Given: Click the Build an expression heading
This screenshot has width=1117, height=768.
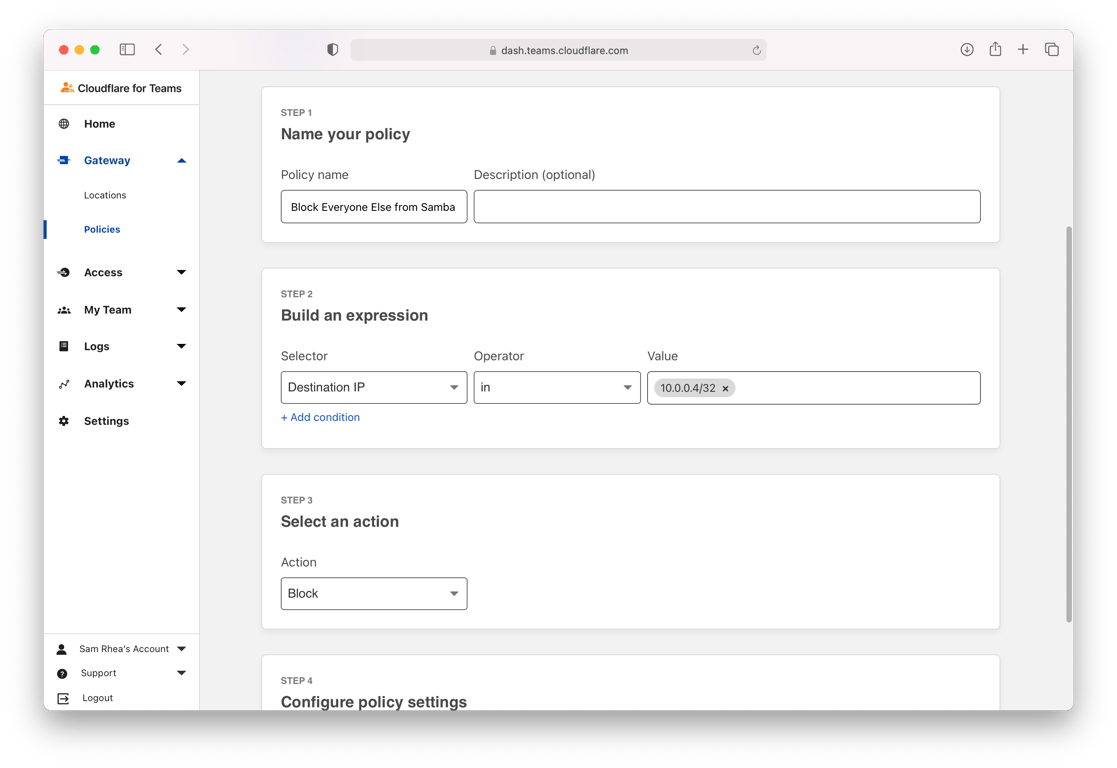Looking at the screenshot, I should point(354,316).
